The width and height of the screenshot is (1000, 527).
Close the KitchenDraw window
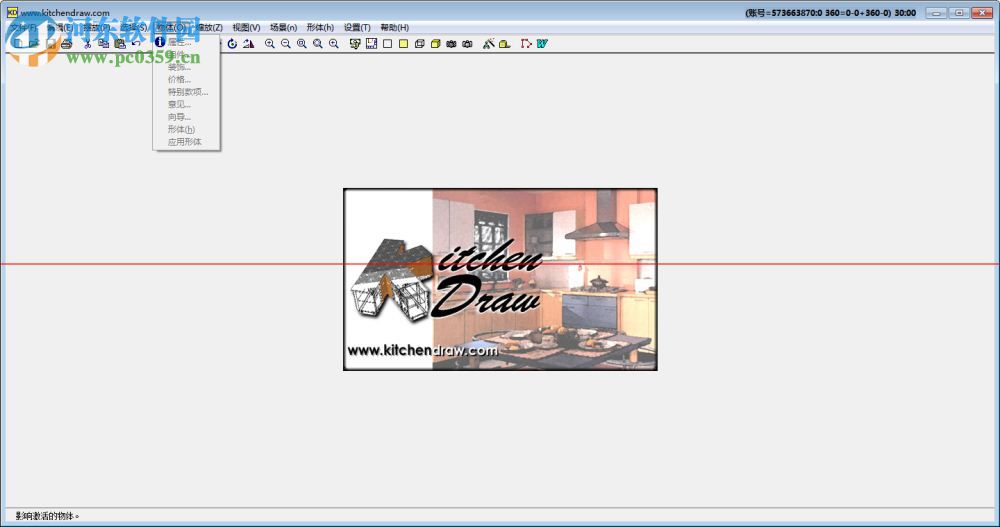click(982, 13)
